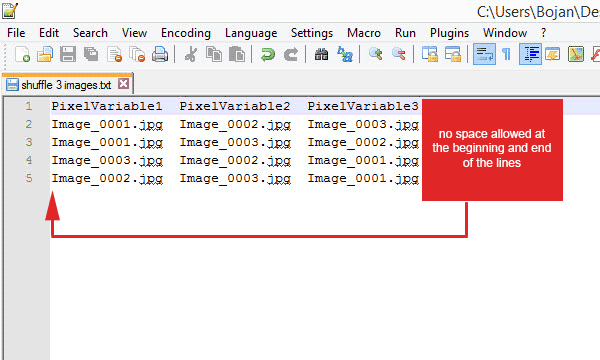Click Image_0003.jpg on line 4

(107, 160)
